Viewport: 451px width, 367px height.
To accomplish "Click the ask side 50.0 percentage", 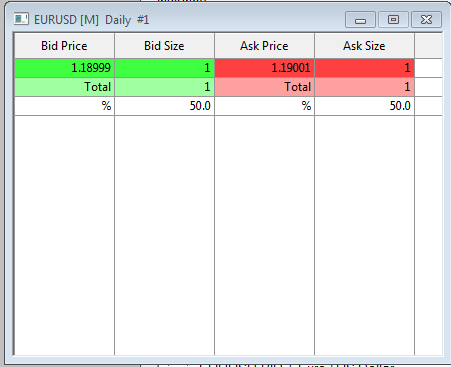I will (364, 106).
